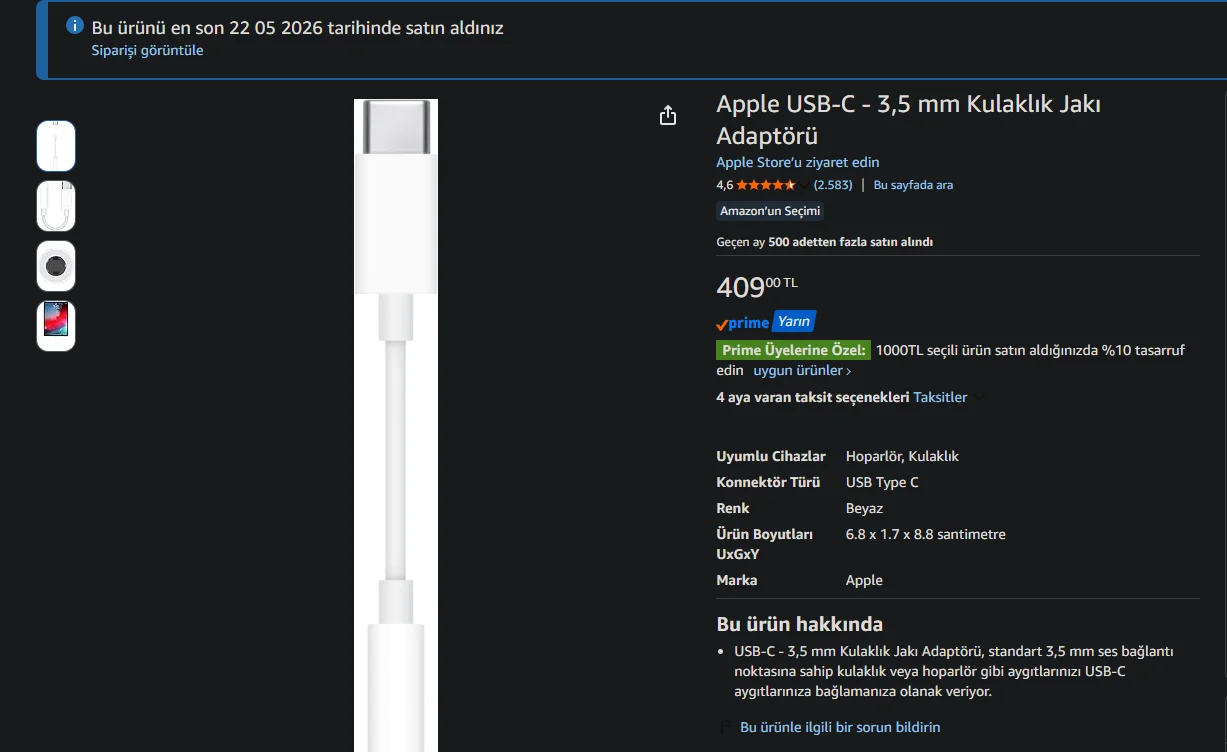Click the blue Yarın delivery badge
Viewport: 1227px width, 752px height.
794,322
